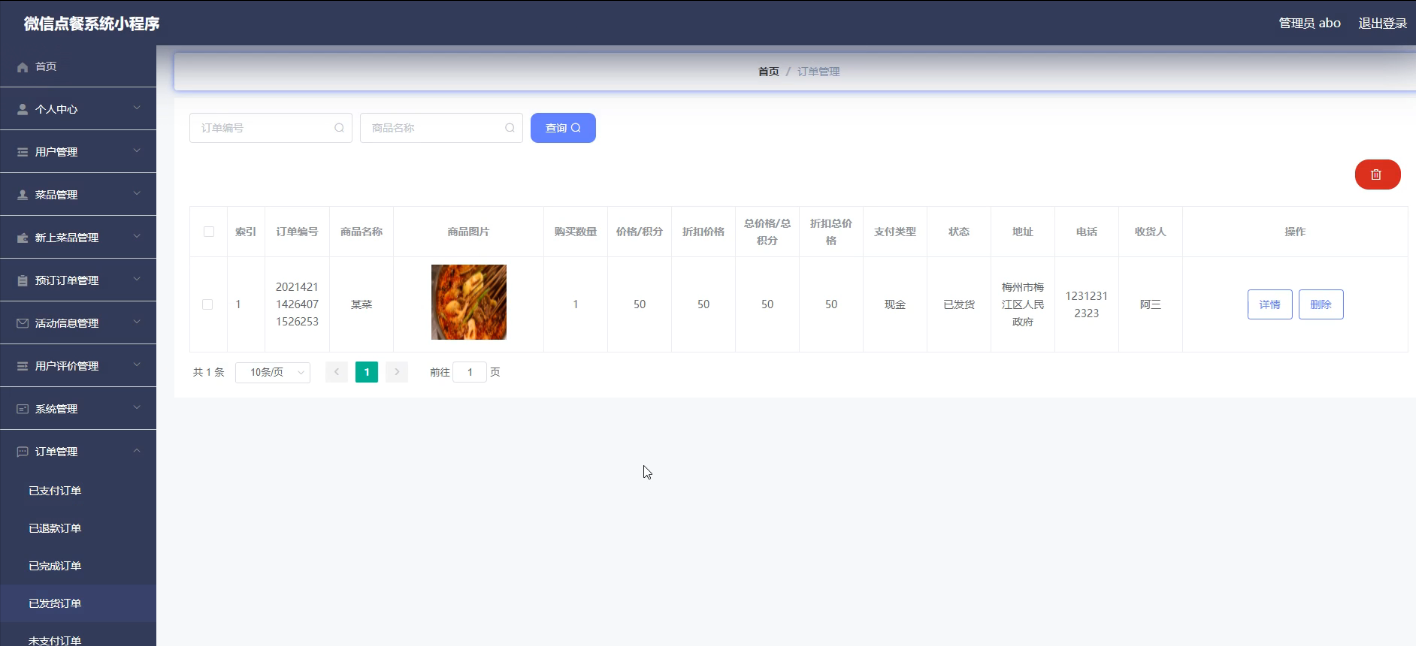Click the 共 1 条 total count text
The width and height of the screenshot is (1416, 646).
pos(209,372)
